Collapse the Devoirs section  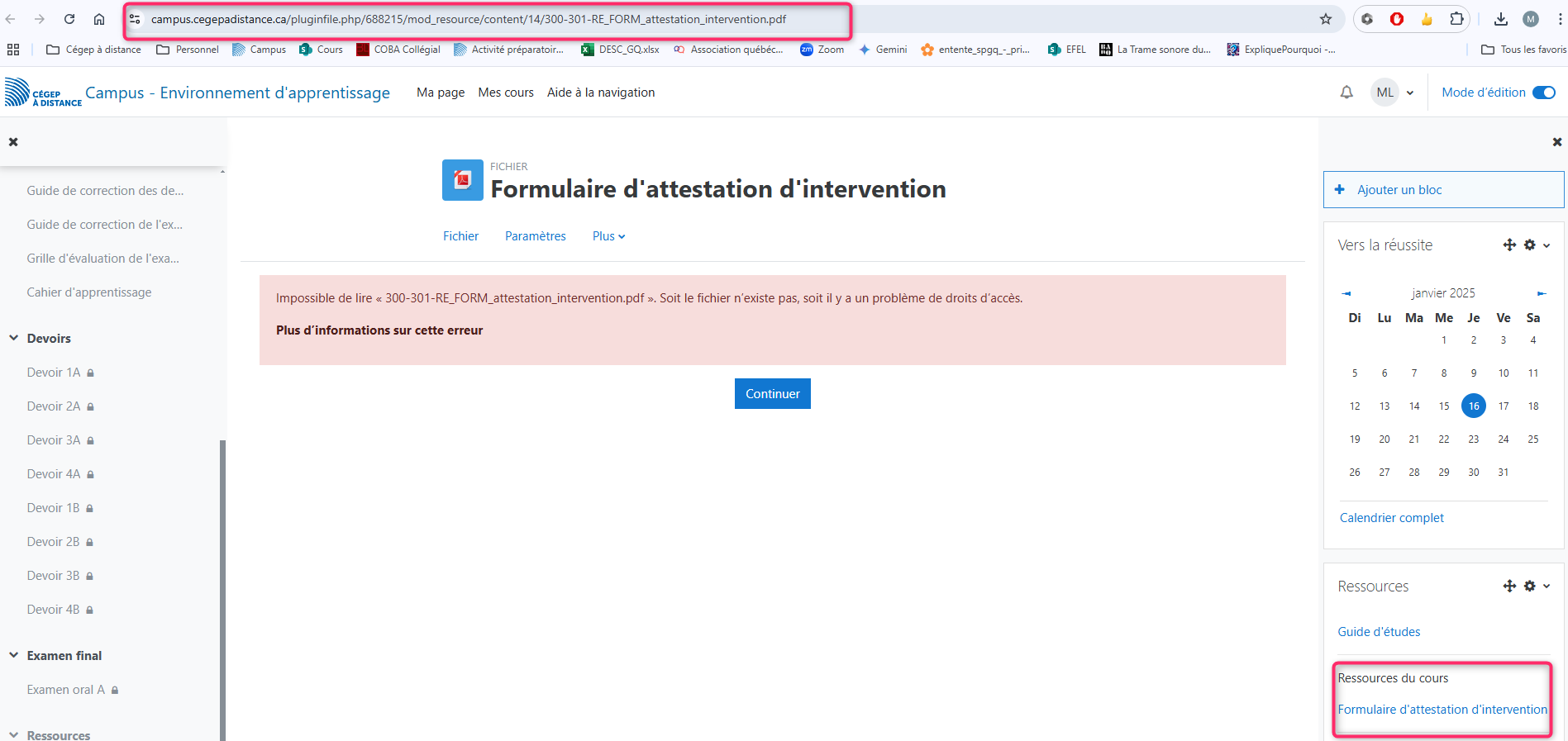point(14,339)
